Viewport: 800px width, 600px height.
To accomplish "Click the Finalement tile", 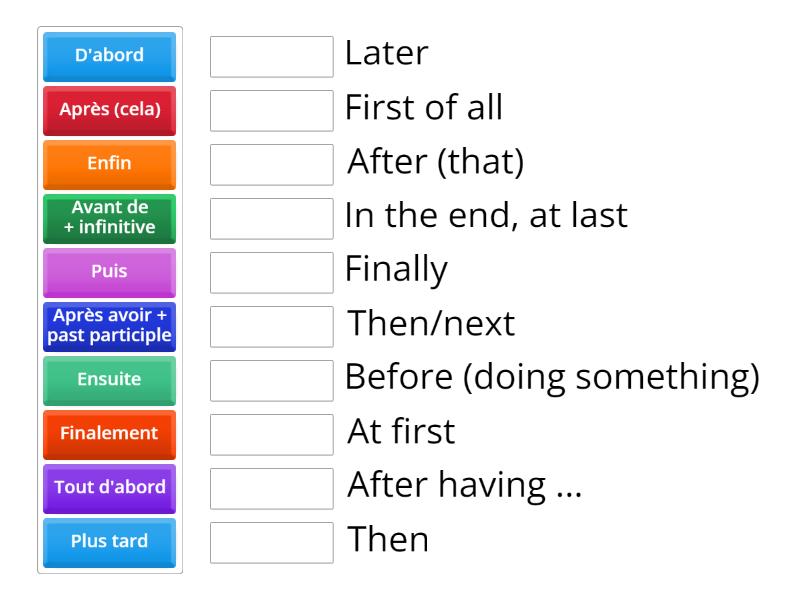I will tap(109, 435).
